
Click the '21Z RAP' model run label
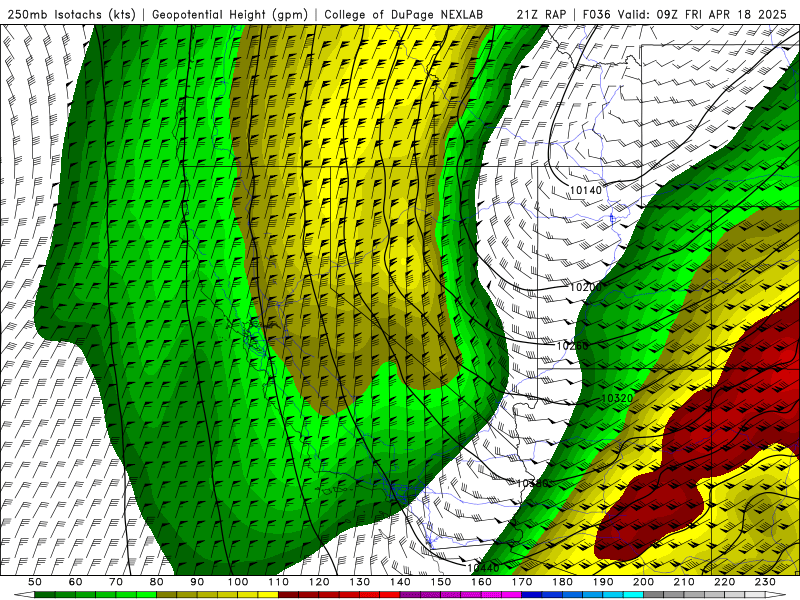[x=541, y=14]
